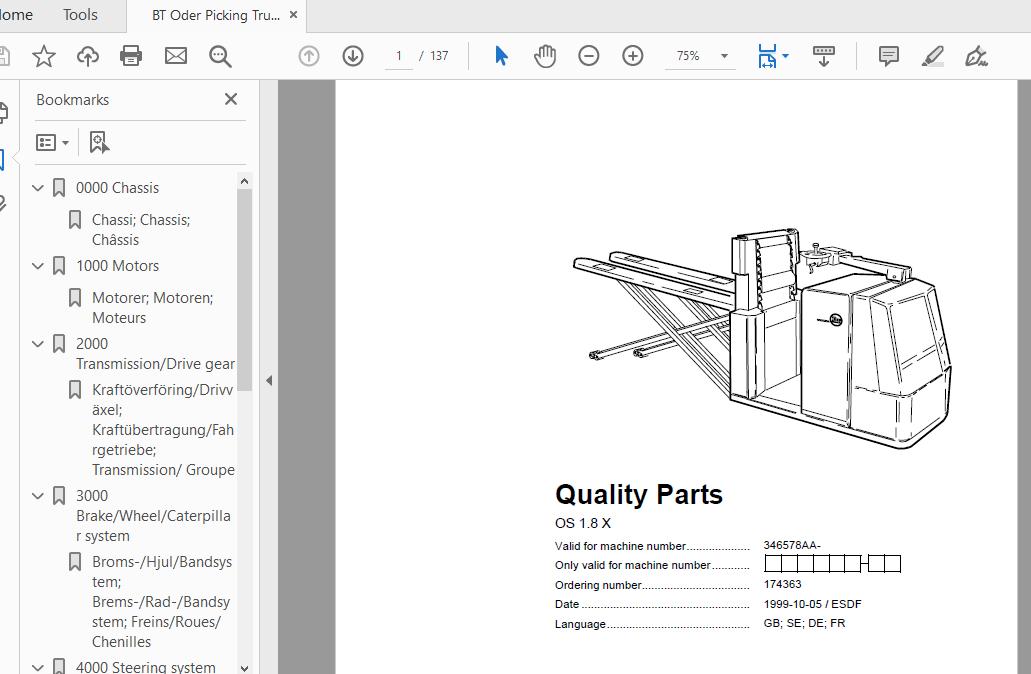
Task: Upload file to cloud icon
Action: (87, 57)
